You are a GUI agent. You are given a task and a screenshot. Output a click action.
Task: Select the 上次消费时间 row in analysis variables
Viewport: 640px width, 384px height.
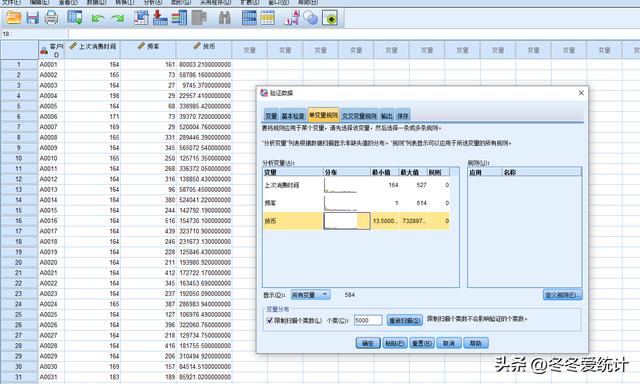point(356,185)
